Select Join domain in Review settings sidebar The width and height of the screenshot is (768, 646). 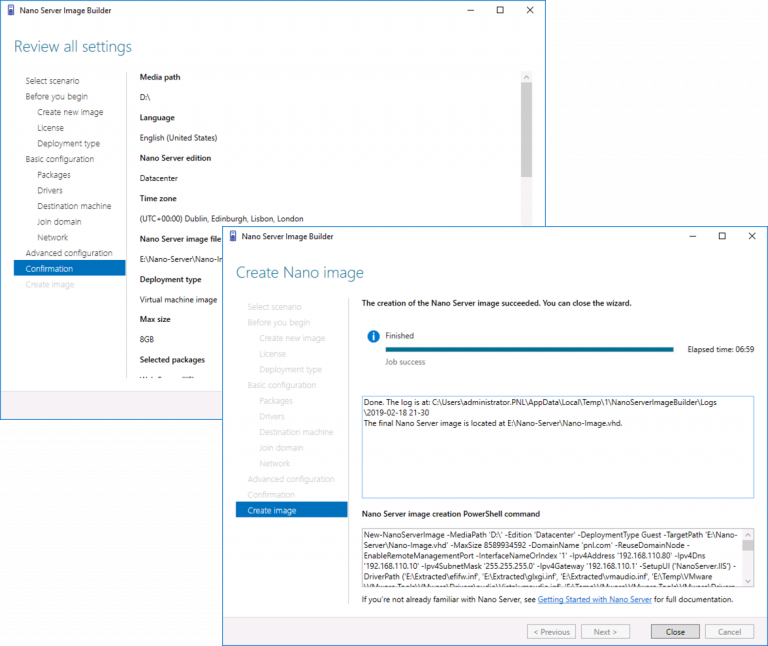point(59,222)
